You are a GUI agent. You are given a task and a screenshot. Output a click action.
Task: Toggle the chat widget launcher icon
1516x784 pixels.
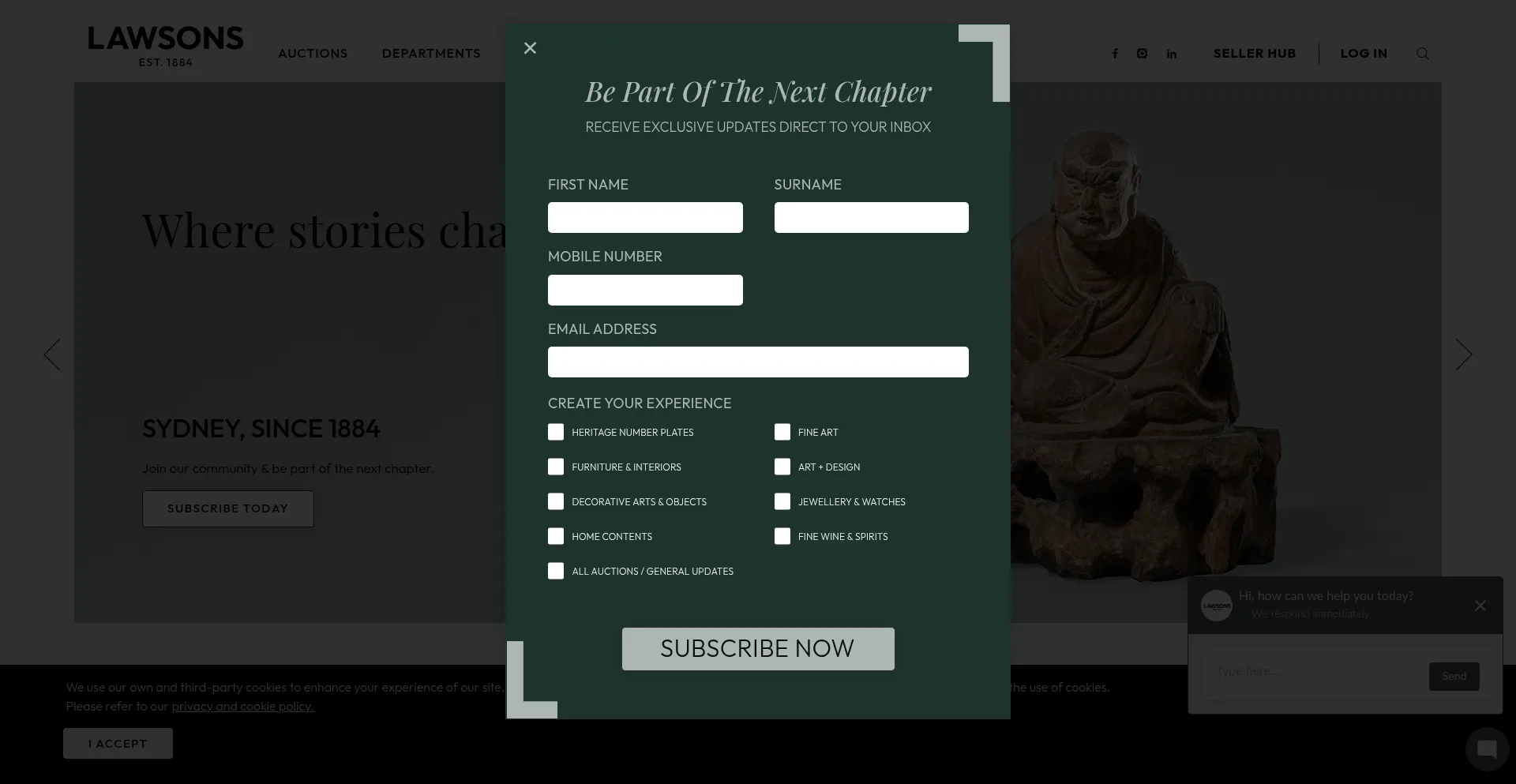tap(1487, 748)
